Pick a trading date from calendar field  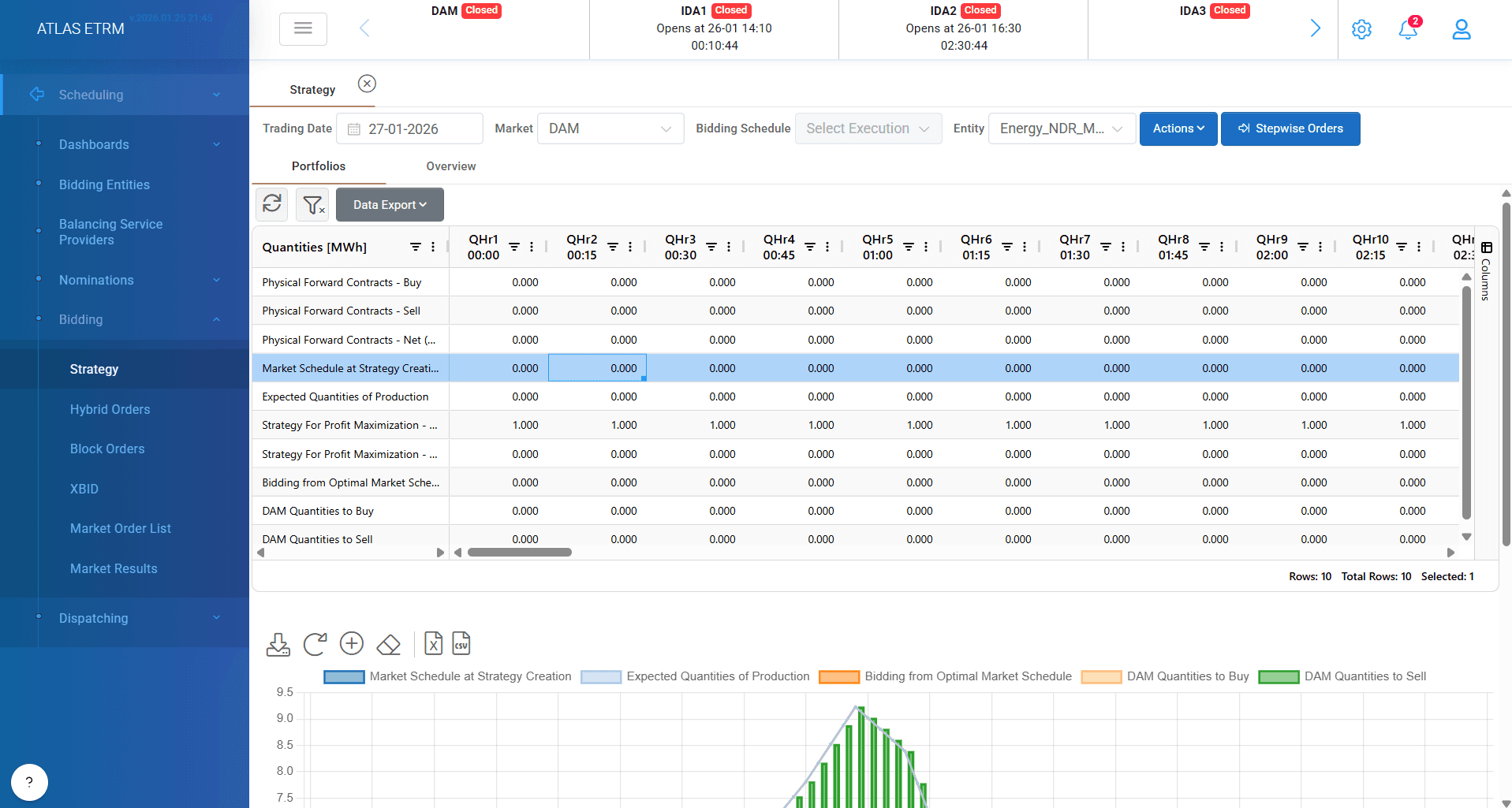coord(409,128)
